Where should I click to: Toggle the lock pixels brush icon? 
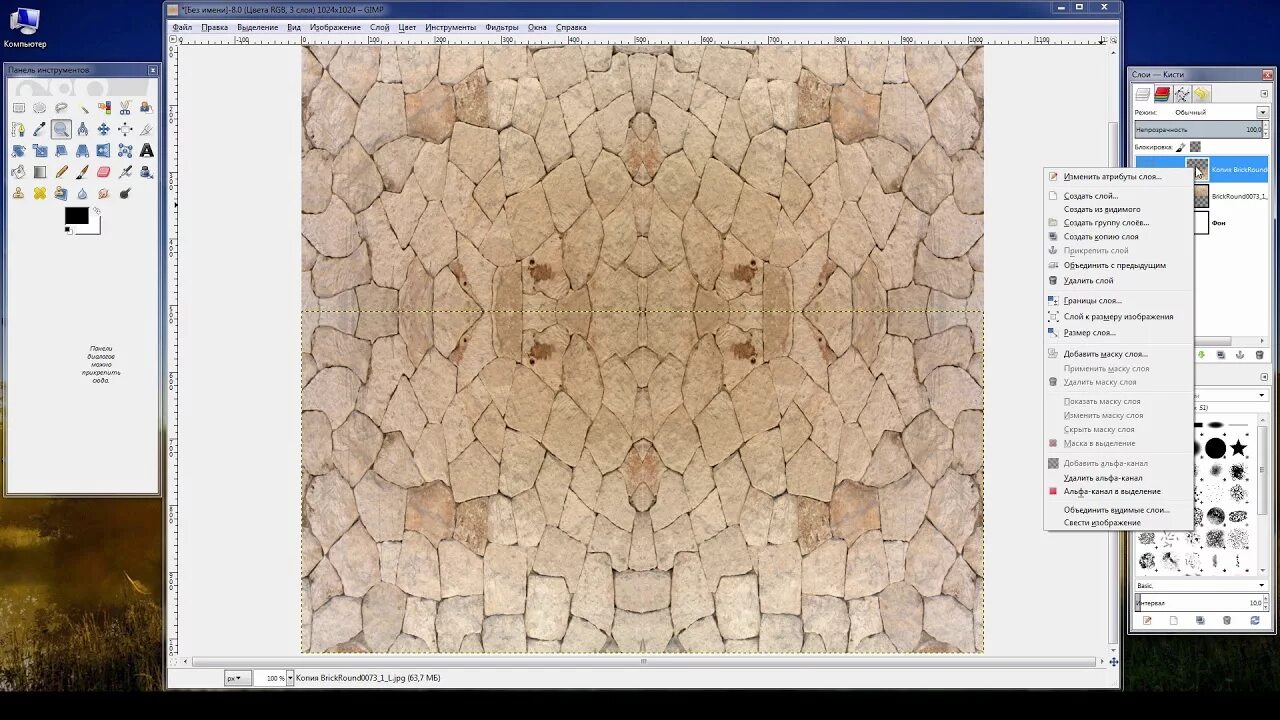pos(1181,146)
